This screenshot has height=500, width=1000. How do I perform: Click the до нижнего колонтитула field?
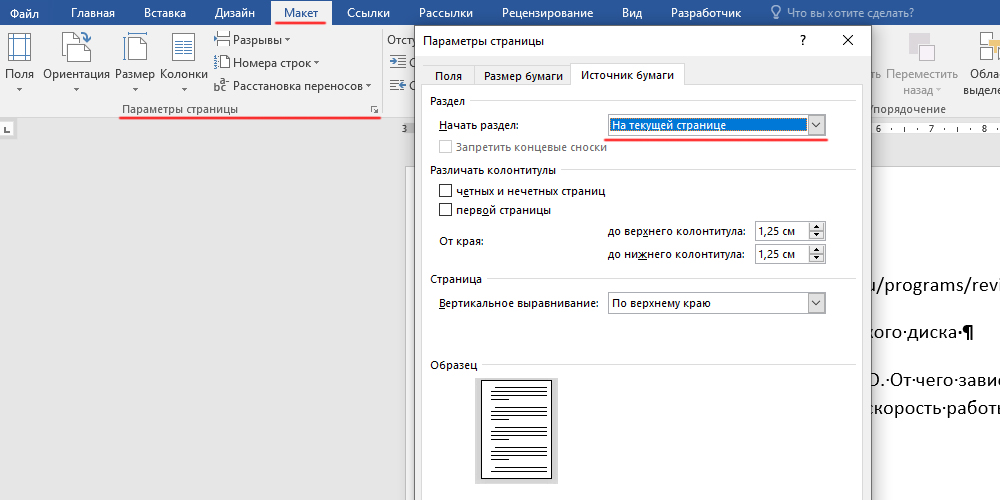tap(781, 254)
